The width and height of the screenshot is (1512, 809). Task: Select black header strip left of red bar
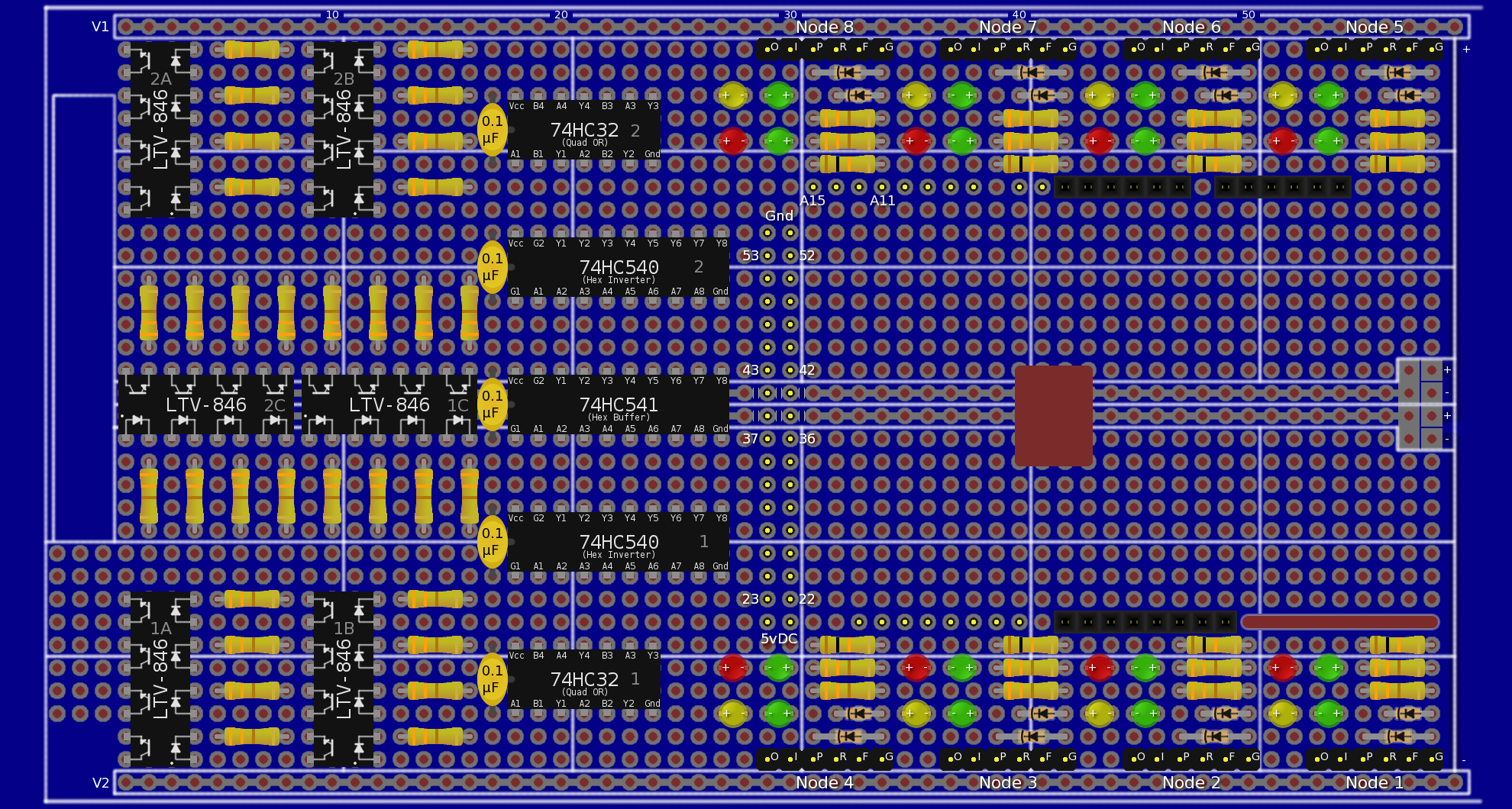click(x=1145, y=622)
